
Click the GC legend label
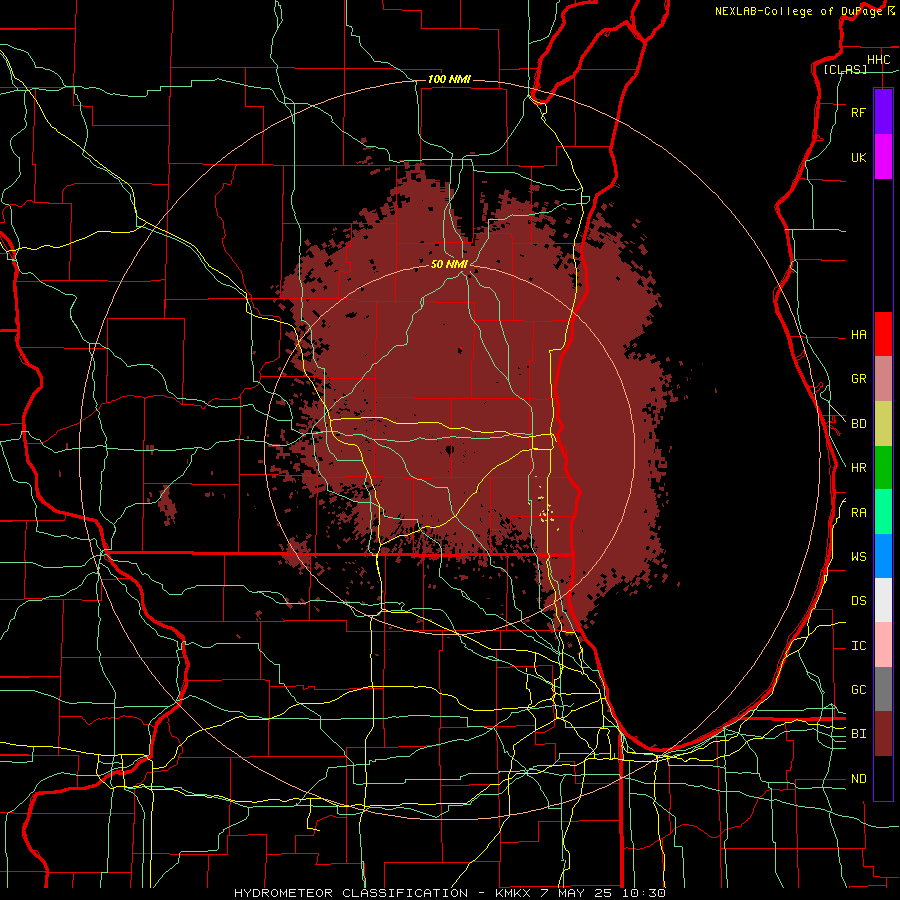tap(858, 690)
